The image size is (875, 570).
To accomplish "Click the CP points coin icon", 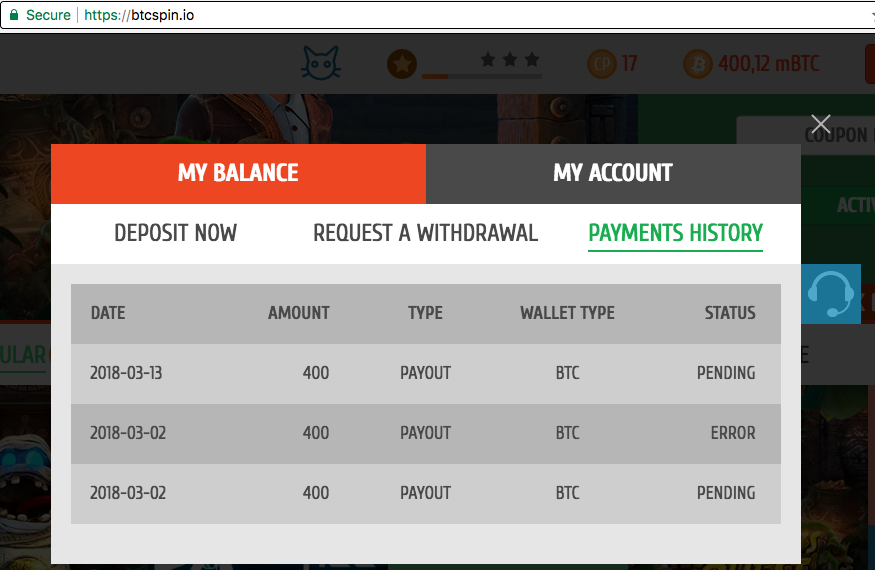I will tap(602, 64).
